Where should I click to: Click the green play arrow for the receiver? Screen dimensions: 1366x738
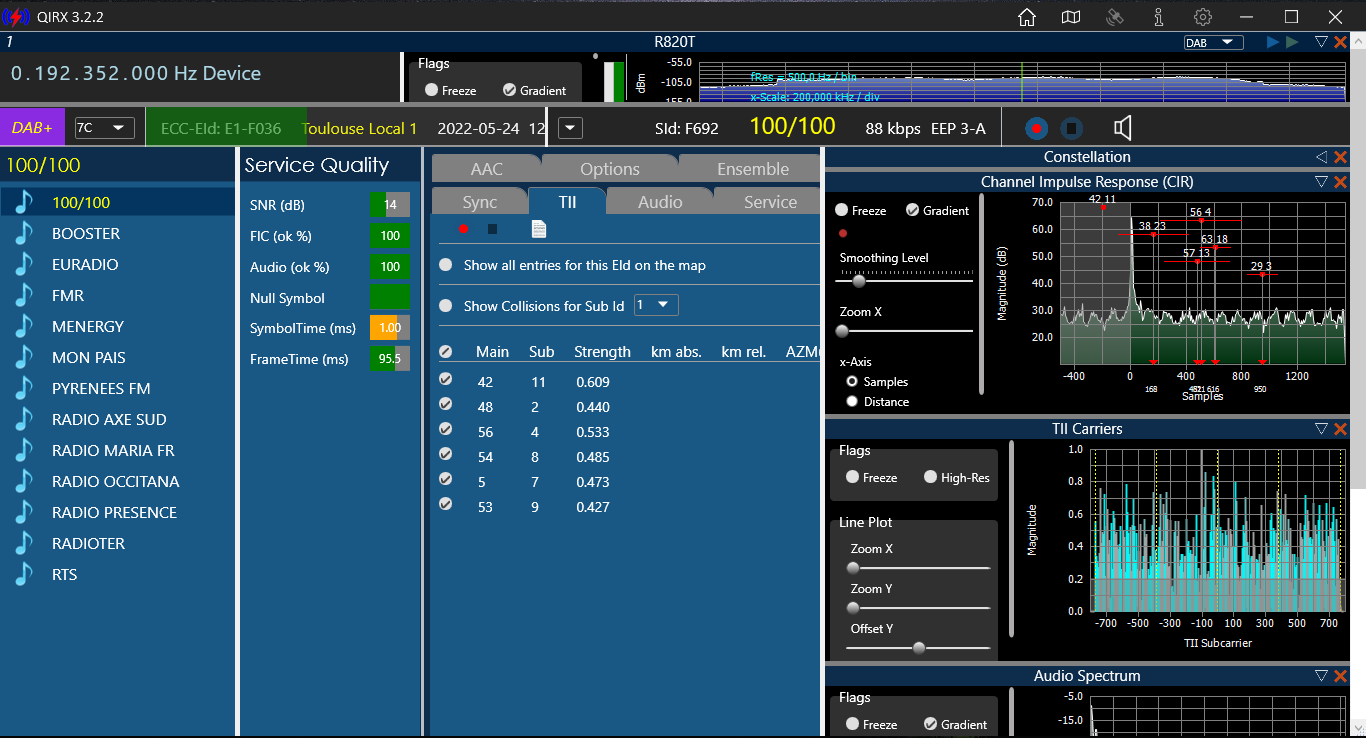[1293, 42]
